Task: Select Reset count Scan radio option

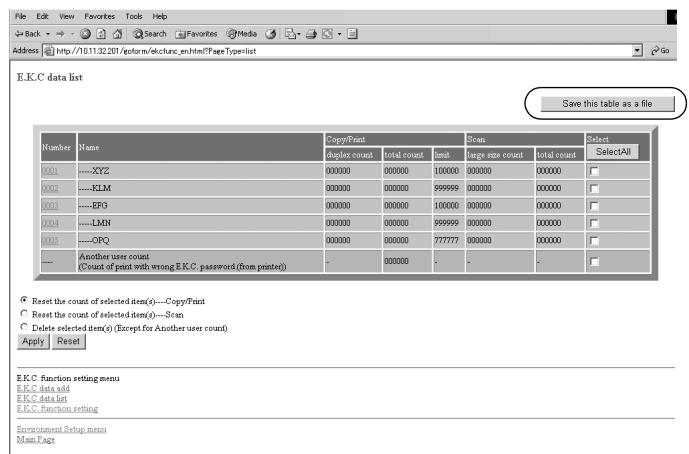Action: 24,314
